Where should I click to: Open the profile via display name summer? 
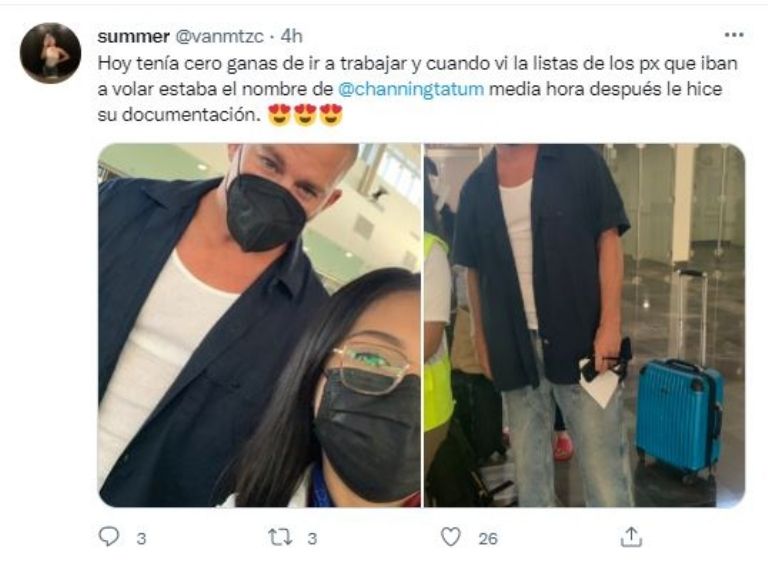click(133, 36)
